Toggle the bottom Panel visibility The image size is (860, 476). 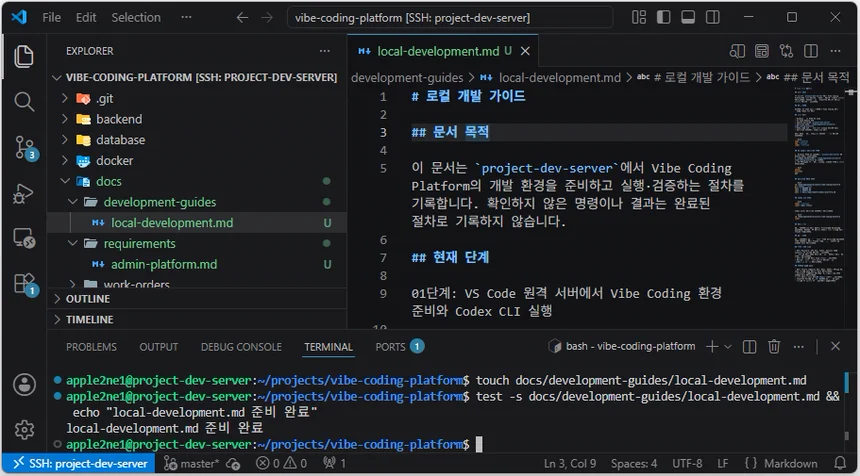click(x=688, y=18)
